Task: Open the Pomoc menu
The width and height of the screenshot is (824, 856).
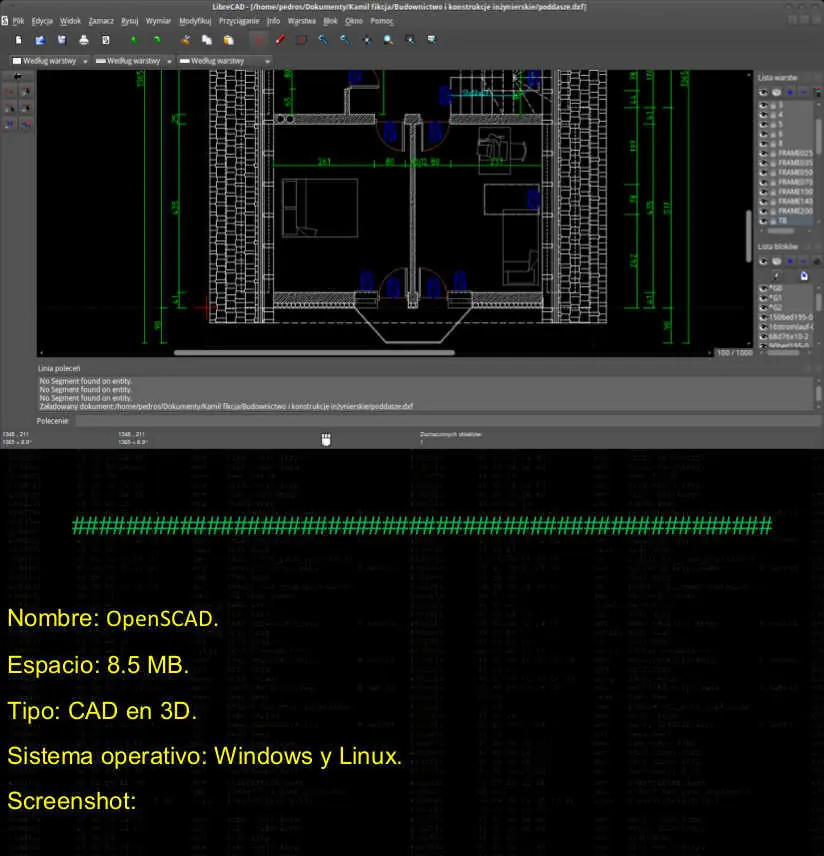Action: coord(382,21)
